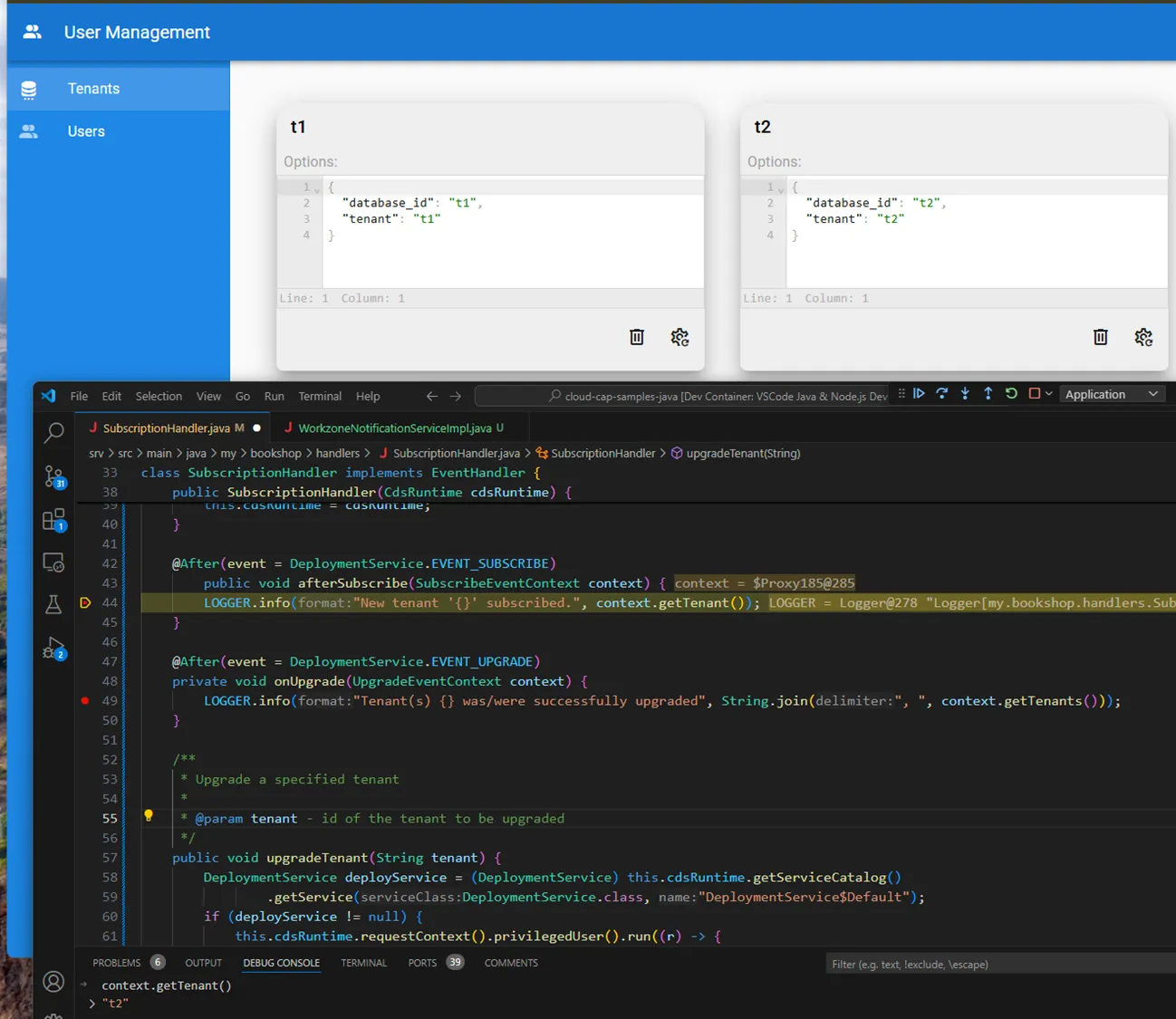This screenshot has width=1176, height=1019.
Task: Open the Terminal menu
Action: coord(320,397)
